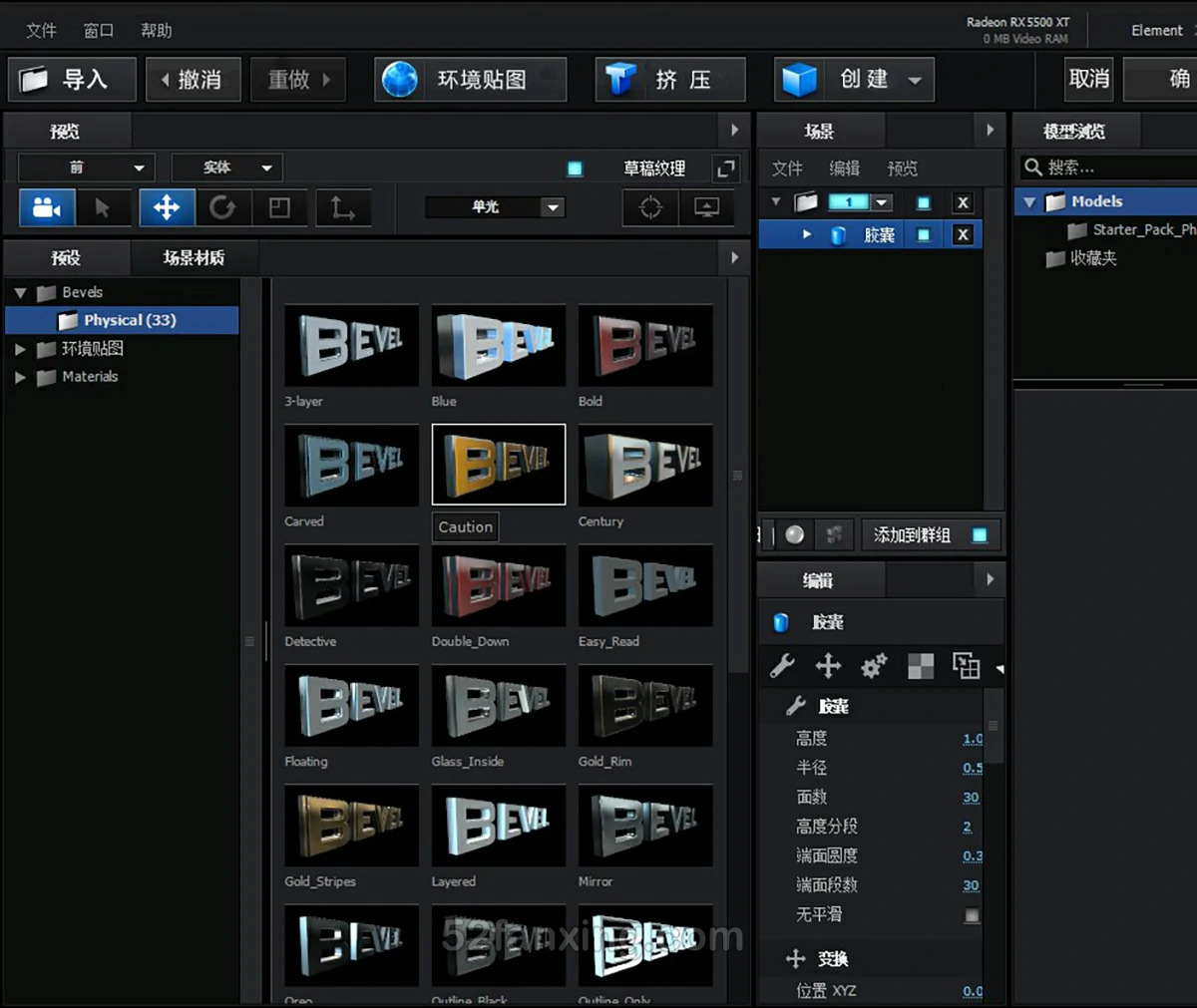Collapse group 1 in the scene panel
This screenshot has width=1197, height=1008.
point(776,202)
